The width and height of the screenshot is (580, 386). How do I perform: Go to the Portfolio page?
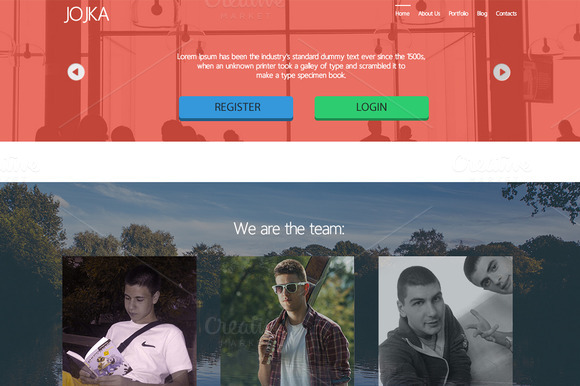[458, 14]
